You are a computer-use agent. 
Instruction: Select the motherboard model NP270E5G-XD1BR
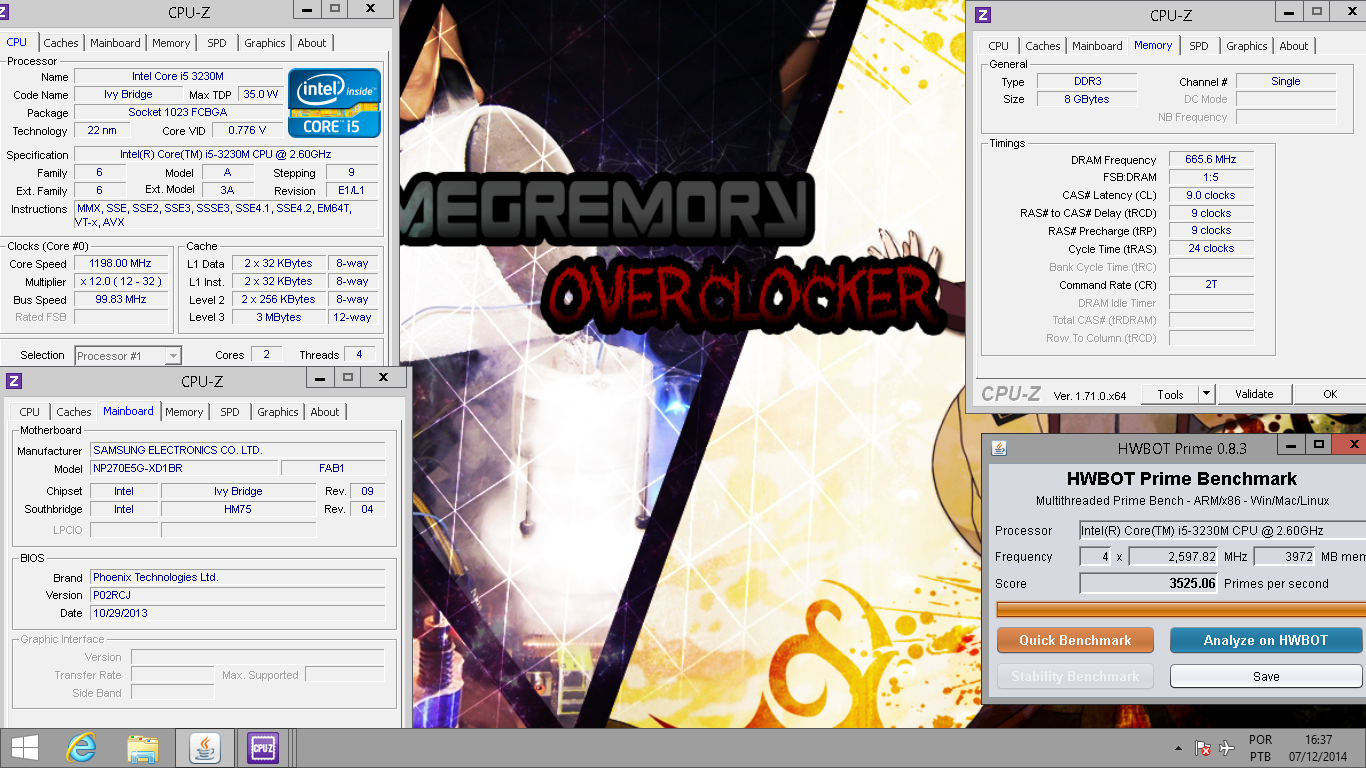184,468
